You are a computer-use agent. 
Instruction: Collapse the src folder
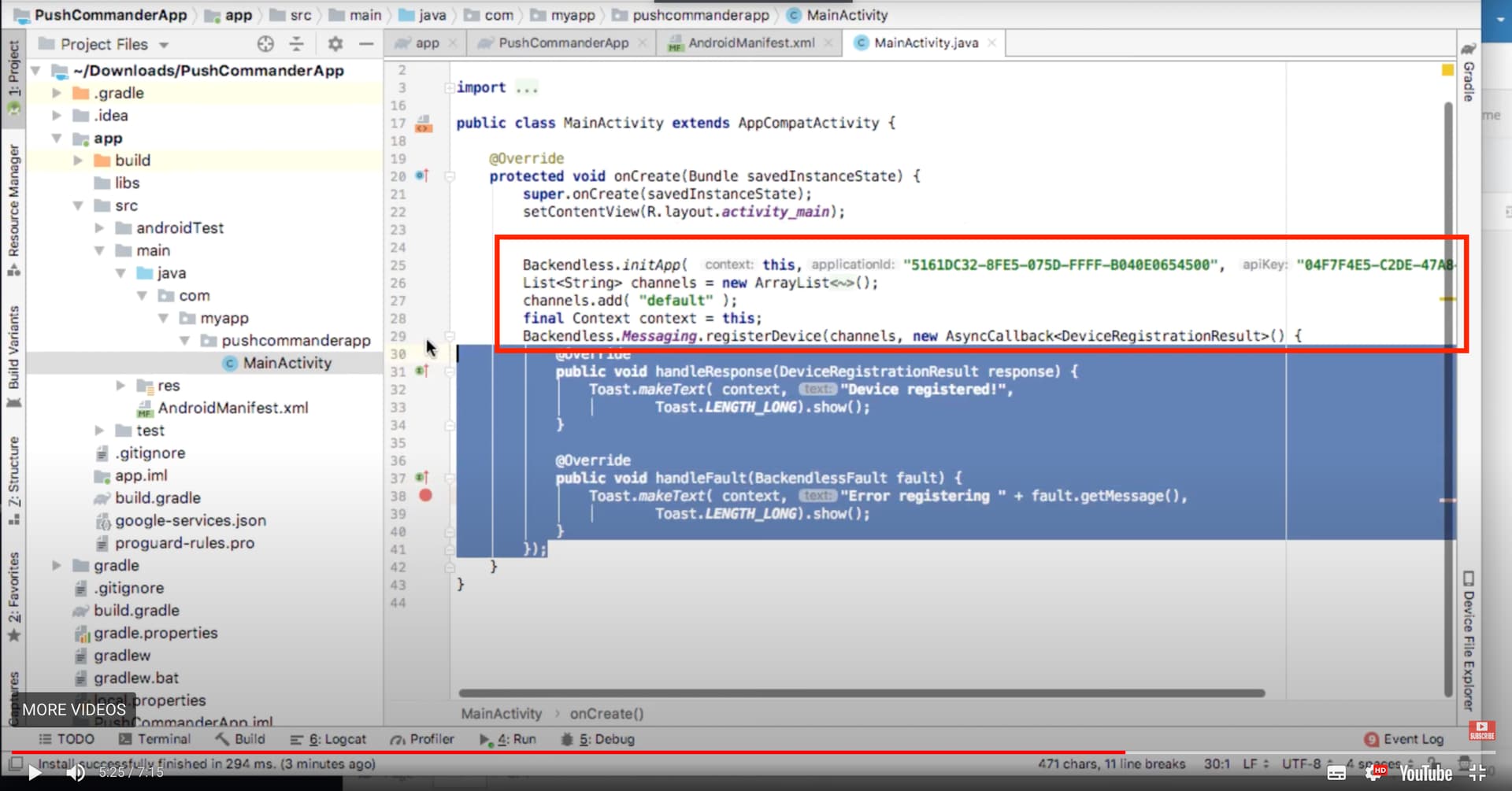tap(78, 205)
